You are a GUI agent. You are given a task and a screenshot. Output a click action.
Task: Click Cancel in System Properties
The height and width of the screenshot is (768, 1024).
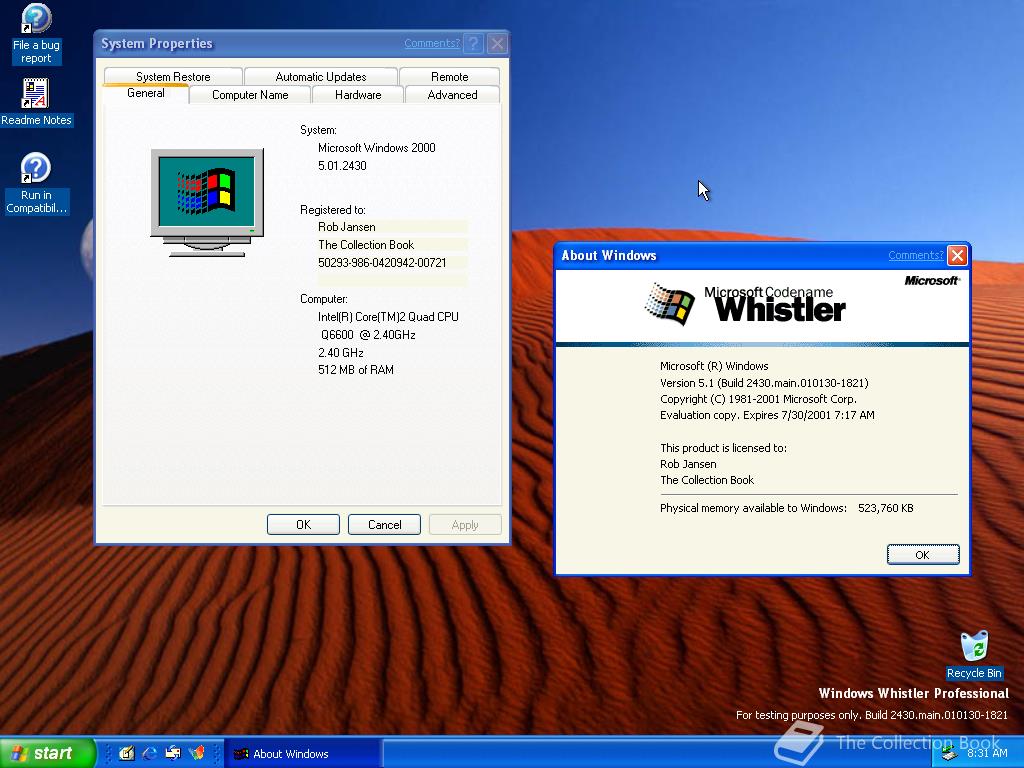tap(384, 524)
